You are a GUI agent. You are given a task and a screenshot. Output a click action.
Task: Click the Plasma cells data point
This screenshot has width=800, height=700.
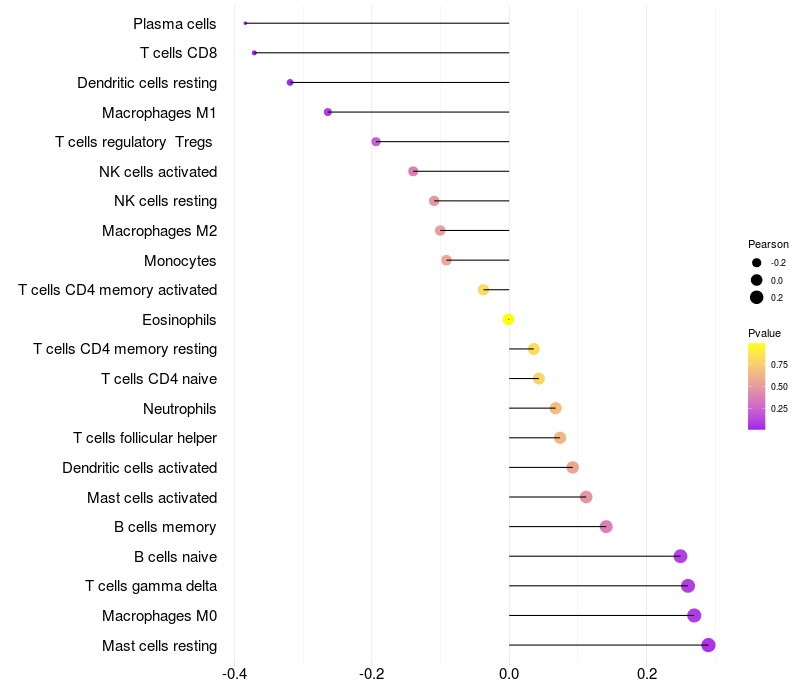(245, 23)
